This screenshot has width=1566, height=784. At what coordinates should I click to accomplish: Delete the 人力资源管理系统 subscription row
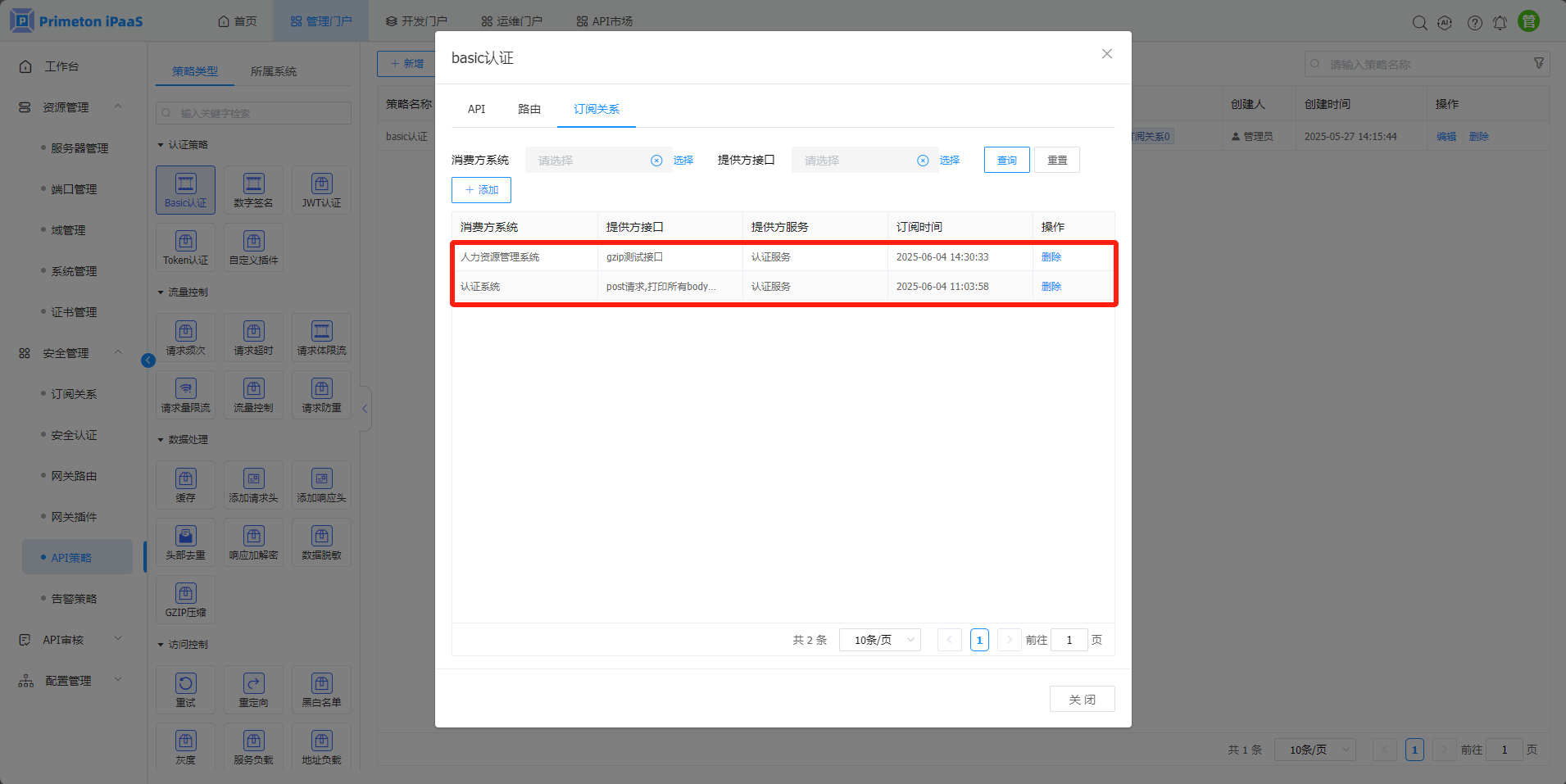point(1051,257)
